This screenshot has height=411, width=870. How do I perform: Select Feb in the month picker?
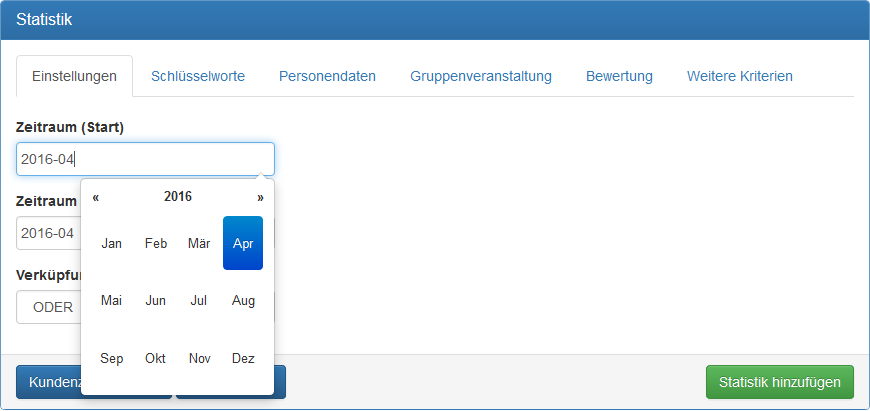[x=156, y=243]
